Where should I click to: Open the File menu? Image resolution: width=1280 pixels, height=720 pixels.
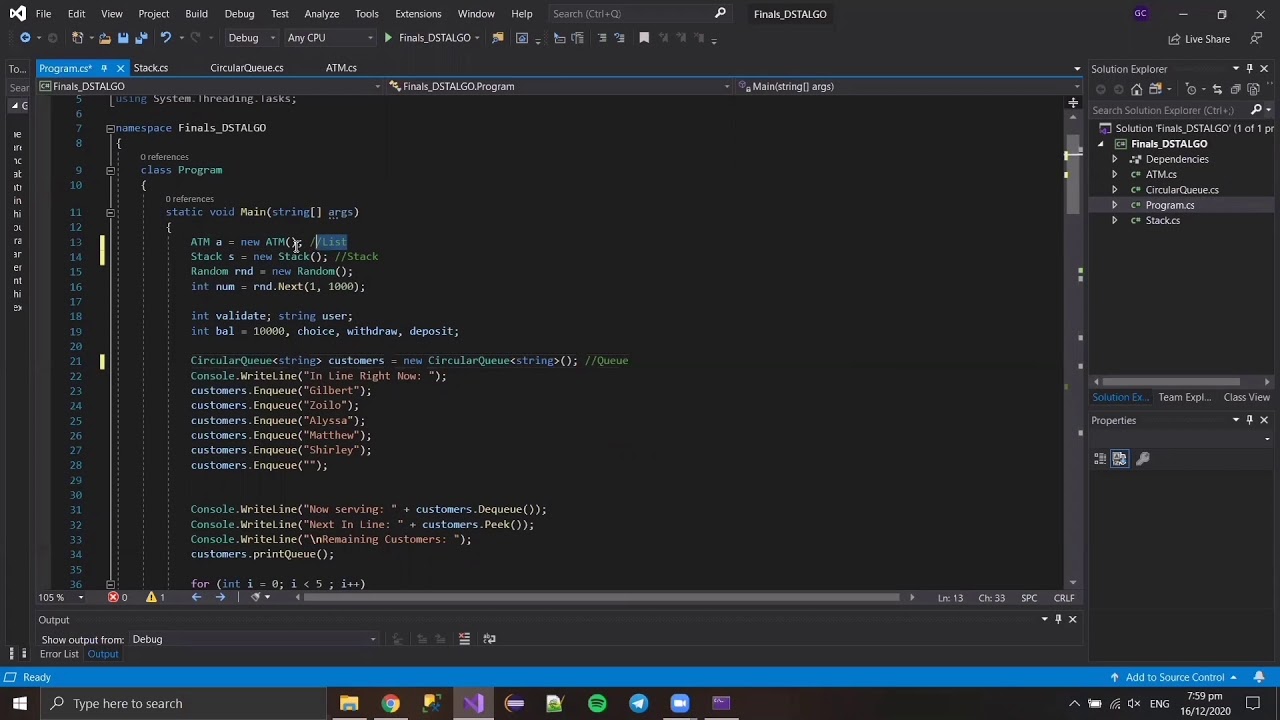43,14
